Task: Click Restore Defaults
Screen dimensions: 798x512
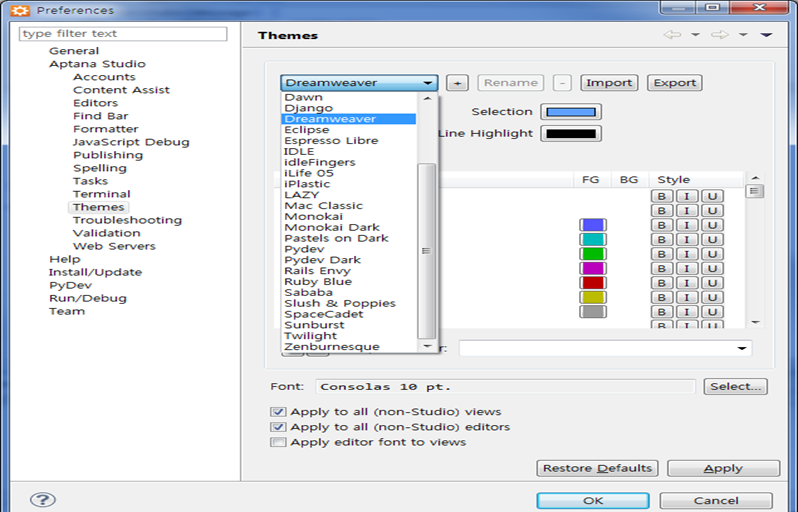Action: coord(597,468)
